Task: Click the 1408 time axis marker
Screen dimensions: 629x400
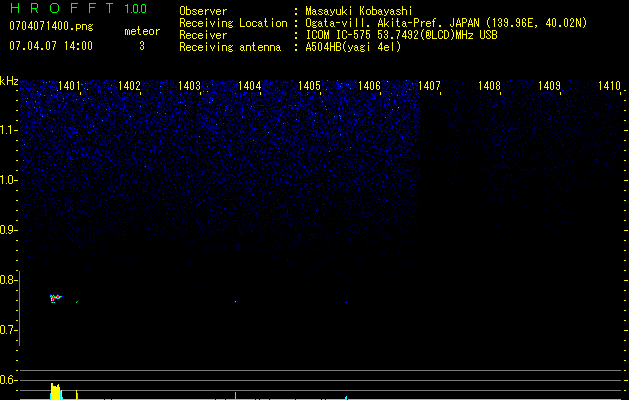Action: pos(489,86)
